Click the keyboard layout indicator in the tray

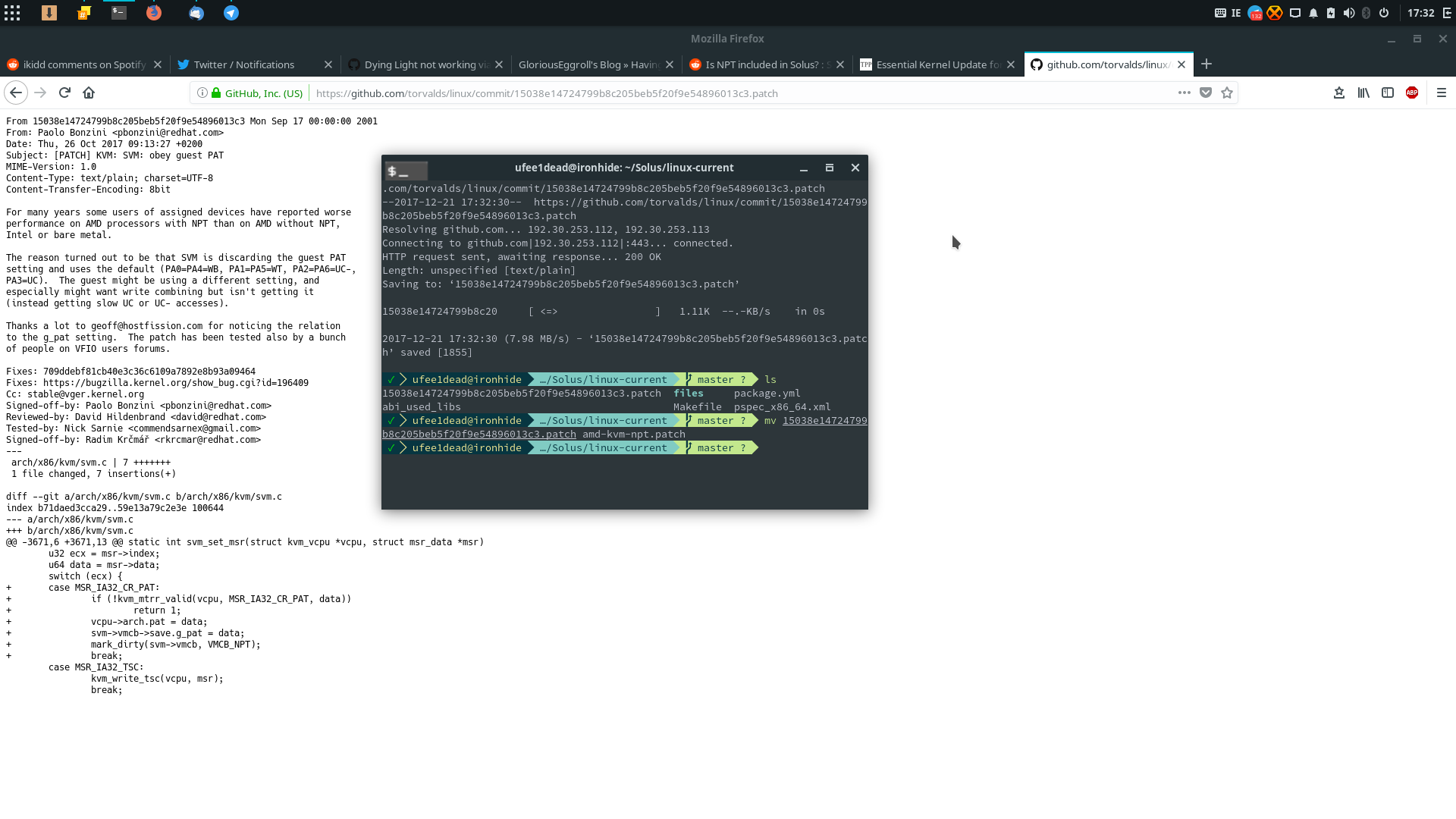pos(1228,13)
